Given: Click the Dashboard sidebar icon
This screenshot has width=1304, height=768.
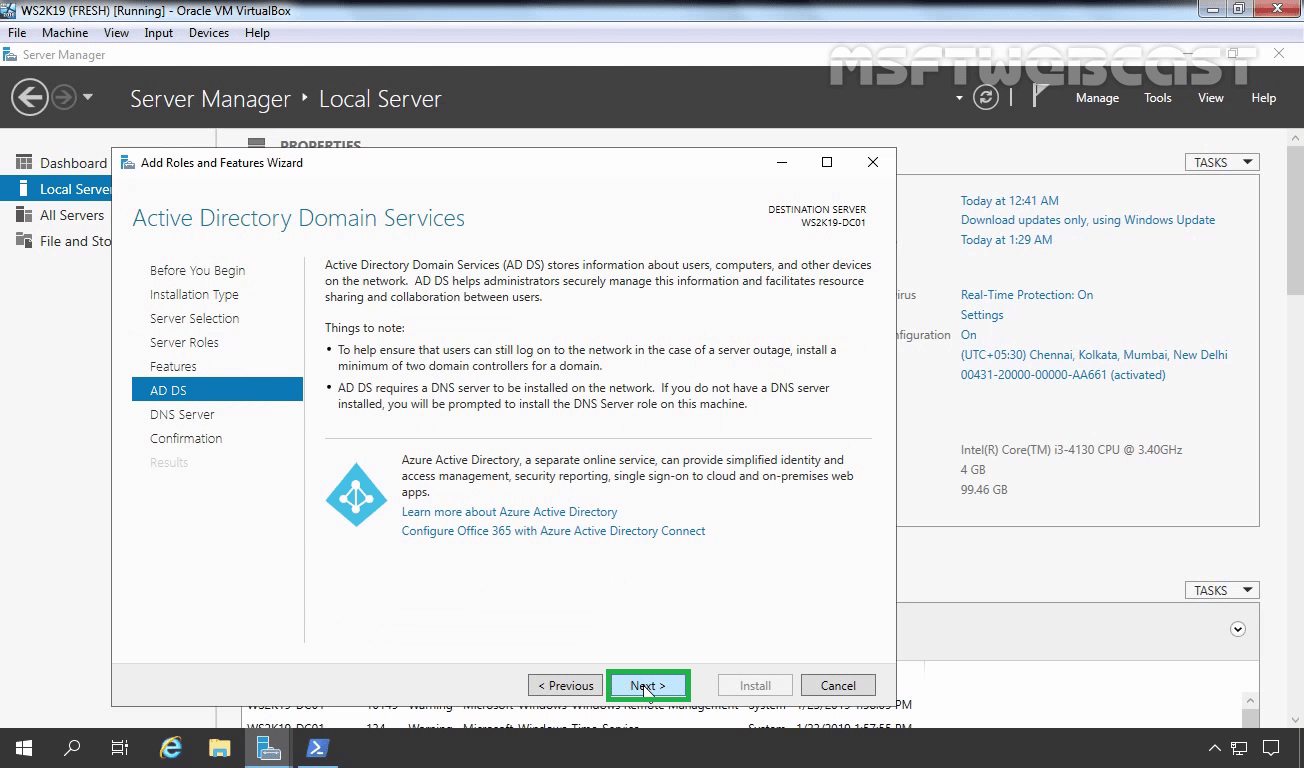Looking at the screenshot, I should click(24, 162).
